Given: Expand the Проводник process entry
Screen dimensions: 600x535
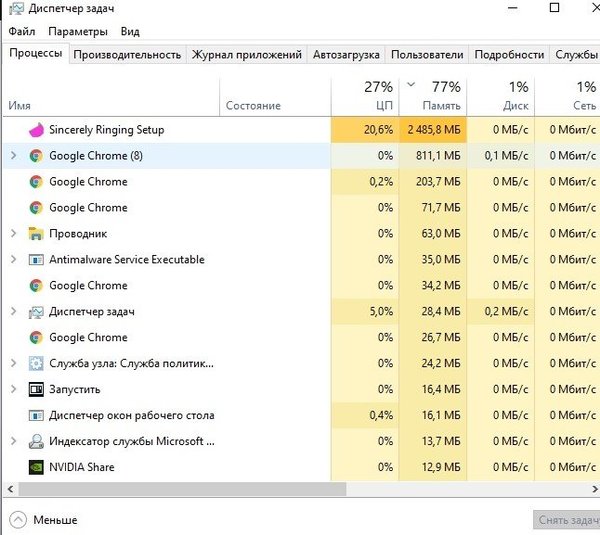Looking at the screenshot, I should [x=13, y=234].
